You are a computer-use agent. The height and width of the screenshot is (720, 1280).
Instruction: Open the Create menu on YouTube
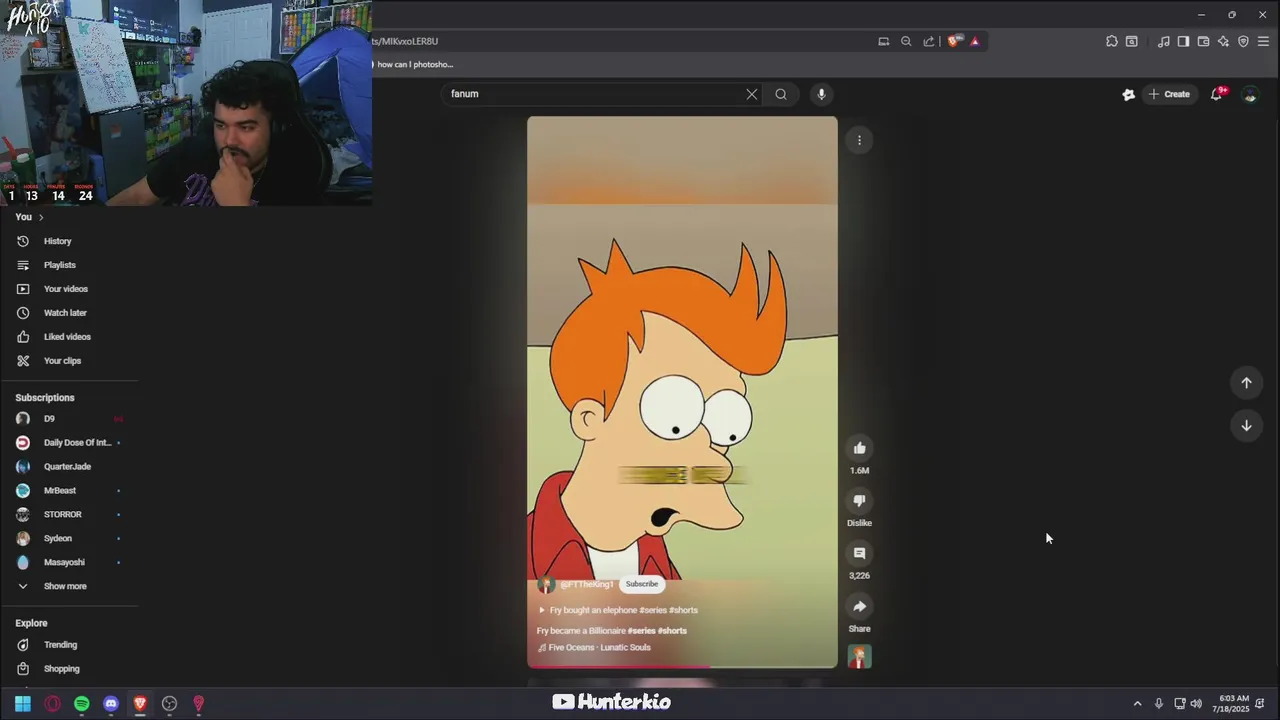point(1169,94)
